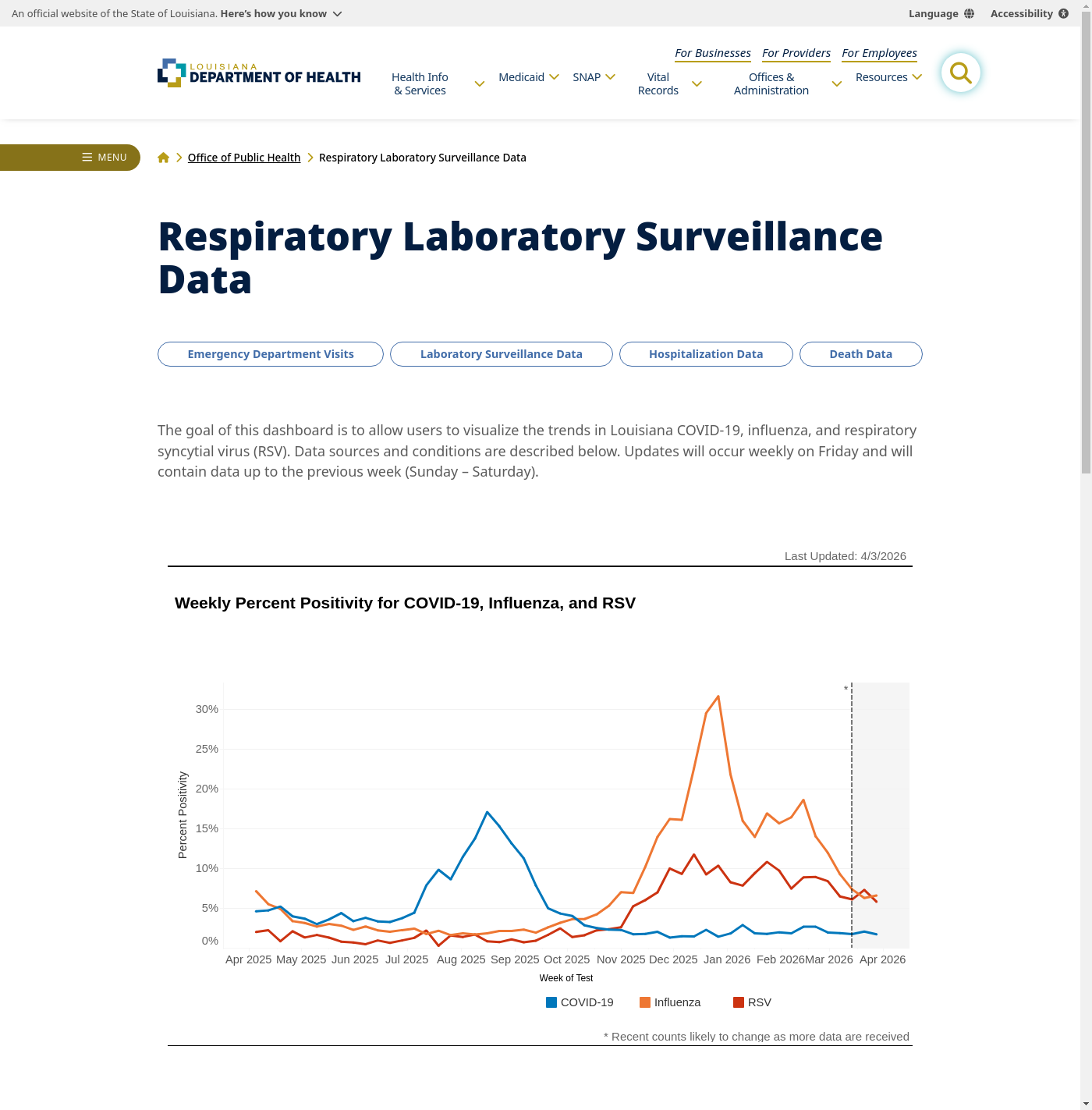Image resolution: width=1092 pixels, height=1110 pixels.
Task: Expand the Health Info & Services dropdown
Action: tap(479, 84)
